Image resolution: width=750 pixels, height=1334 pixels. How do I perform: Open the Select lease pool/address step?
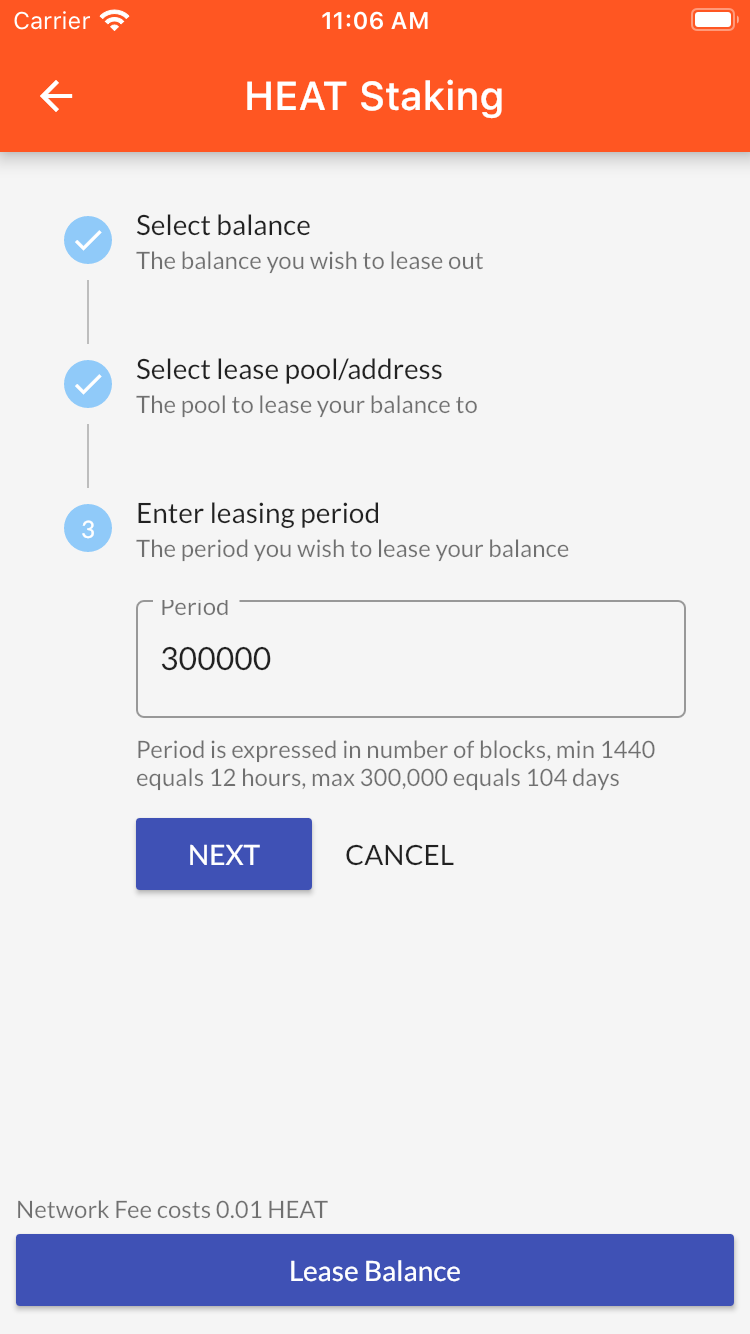click(289, 370)
